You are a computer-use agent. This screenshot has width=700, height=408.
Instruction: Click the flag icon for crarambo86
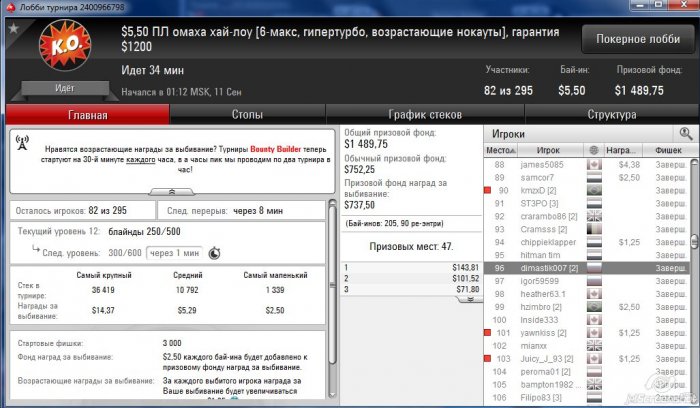[x=594, y=216]
